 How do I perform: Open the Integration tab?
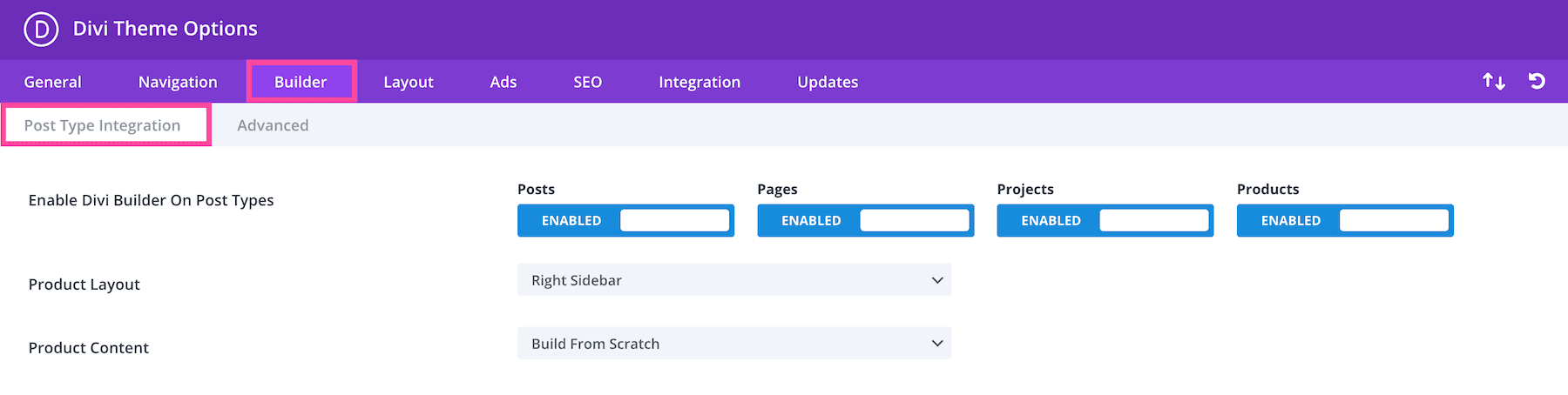pyautogui.click(x=700, y=82)
